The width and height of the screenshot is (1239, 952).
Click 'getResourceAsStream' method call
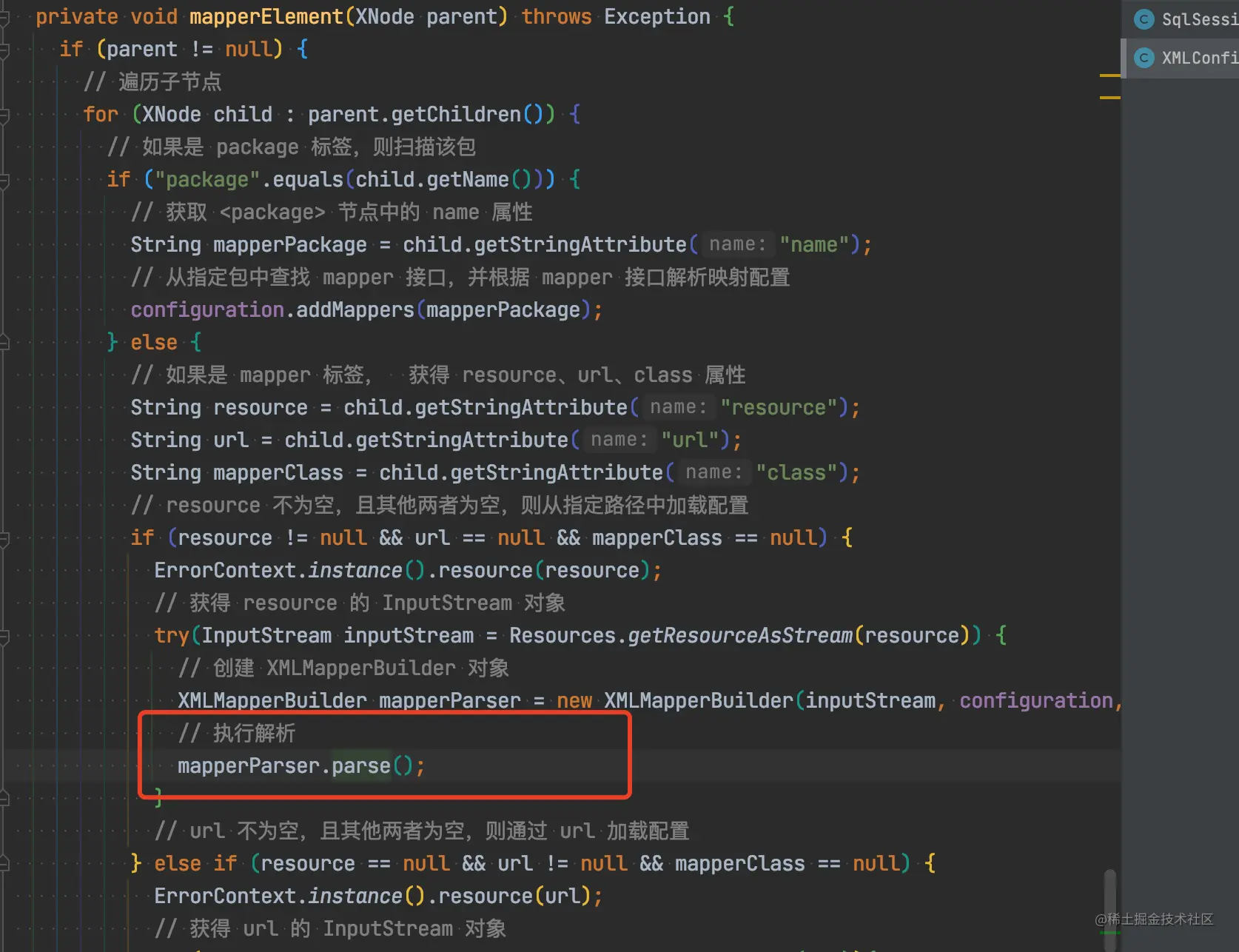[740, 636]
